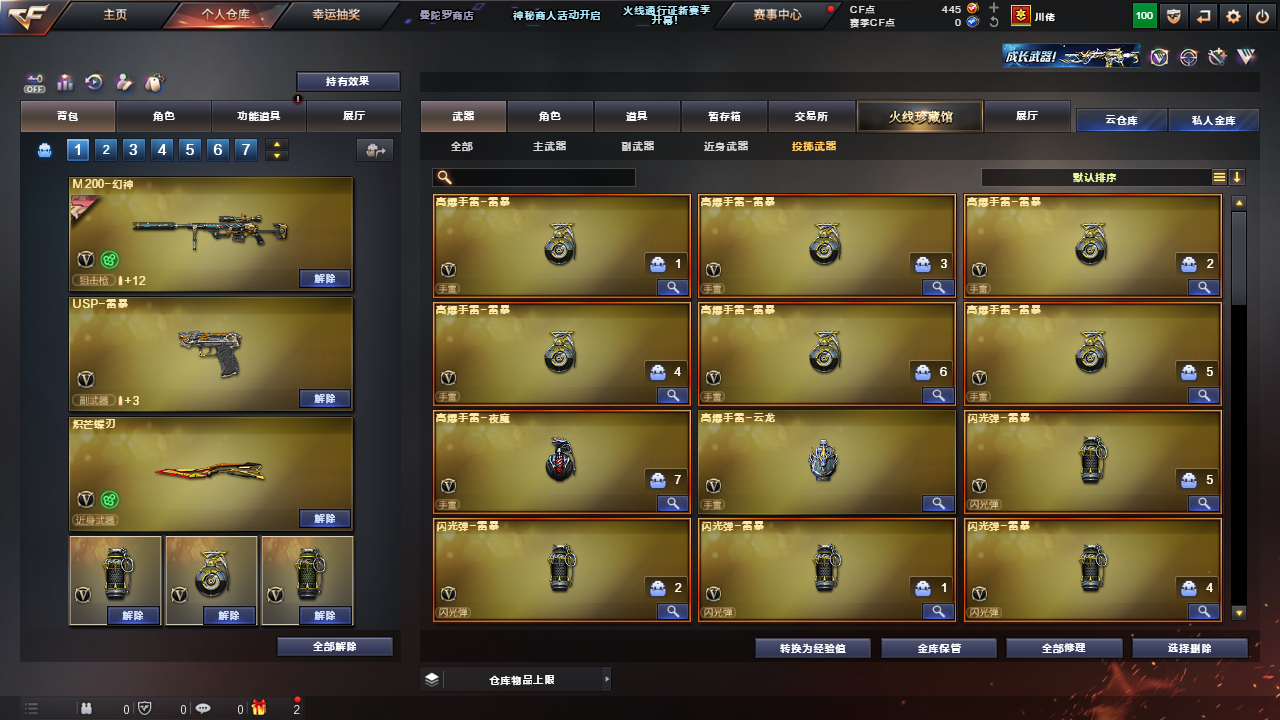The height and width of the screenshot is (720, 1280).
Task: Expand the 仓库物品上限 panel
Action: click(515, 680)
